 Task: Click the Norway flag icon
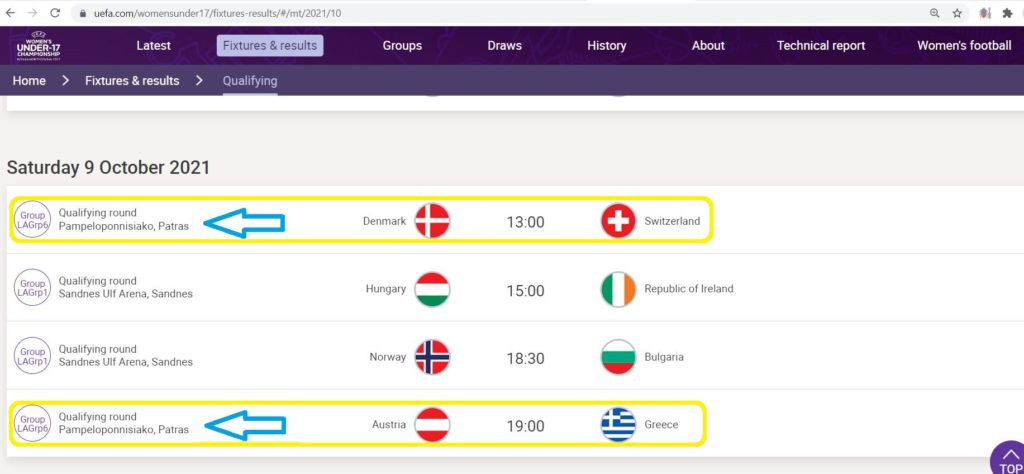click(432, 357)
